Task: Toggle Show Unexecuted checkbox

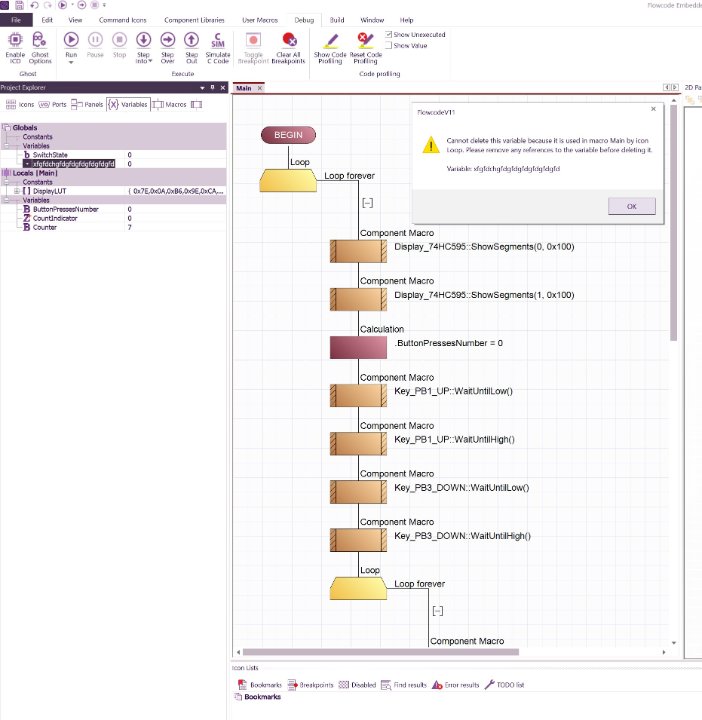Action: (x=389, y=34)
